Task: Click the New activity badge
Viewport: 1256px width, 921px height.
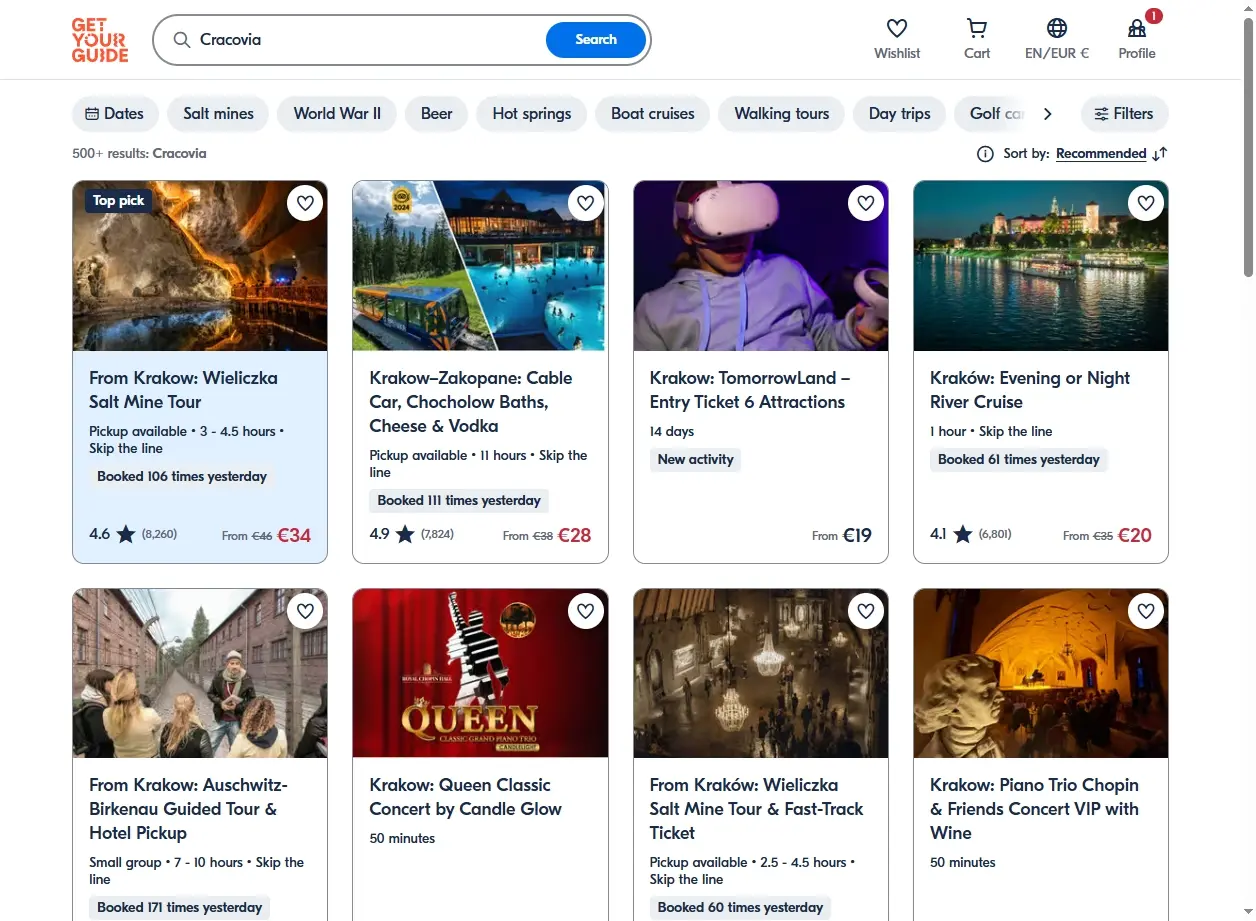Action: 696,460
